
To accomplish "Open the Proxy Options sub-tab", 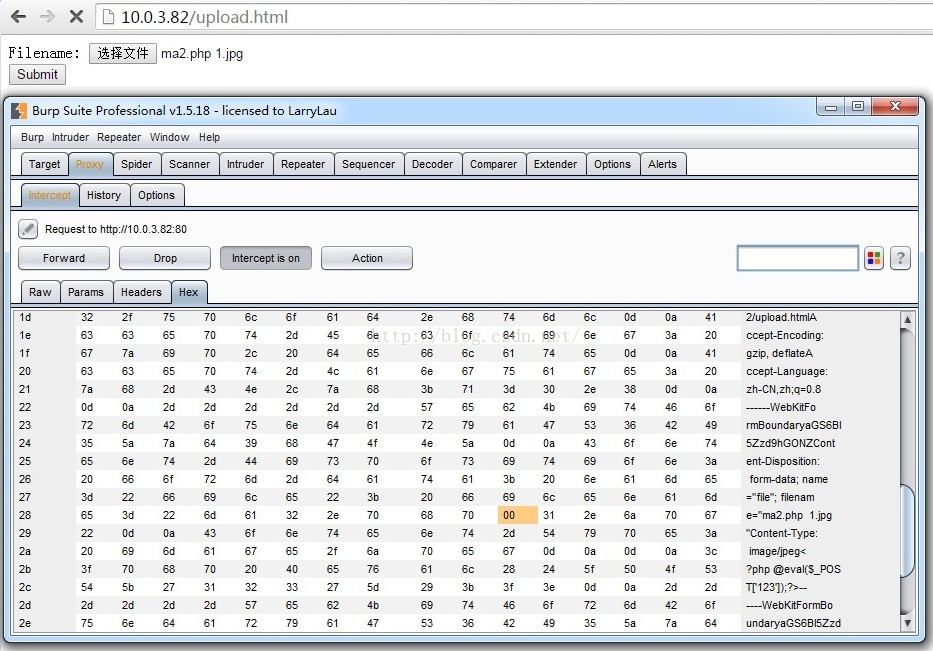I will 156,195.
